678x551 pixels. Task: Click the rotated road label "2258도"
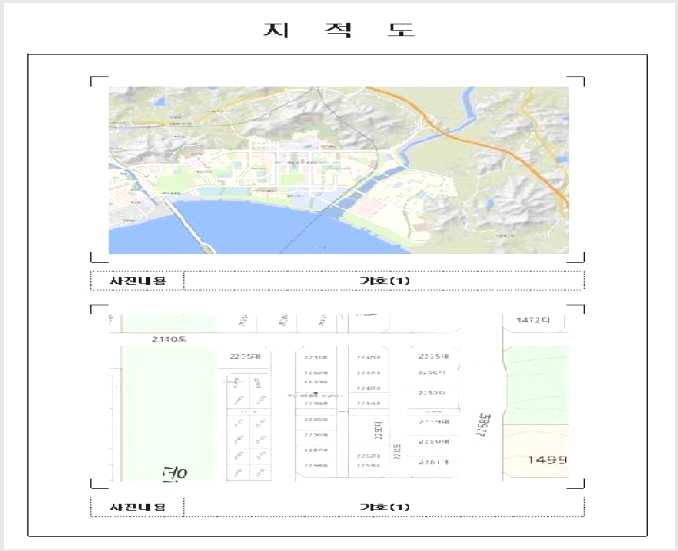(484, 425)
